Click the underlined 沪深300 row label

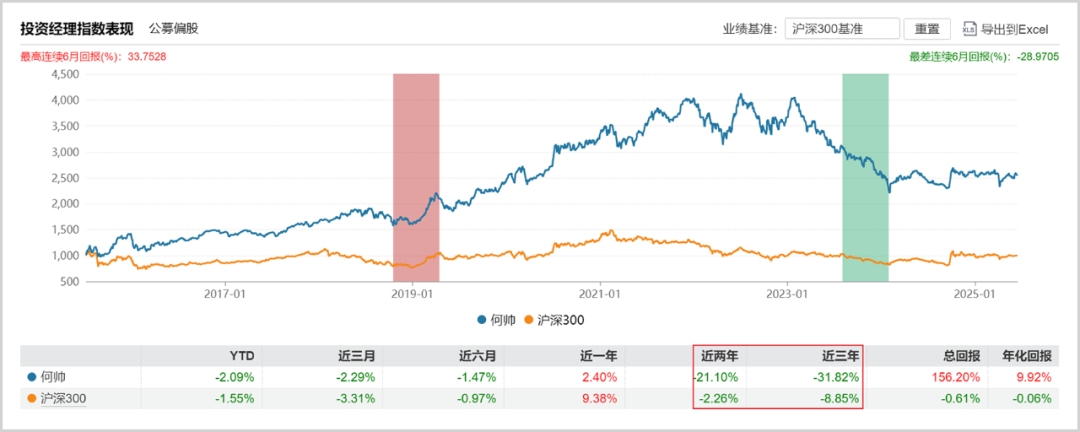[63, 398]
